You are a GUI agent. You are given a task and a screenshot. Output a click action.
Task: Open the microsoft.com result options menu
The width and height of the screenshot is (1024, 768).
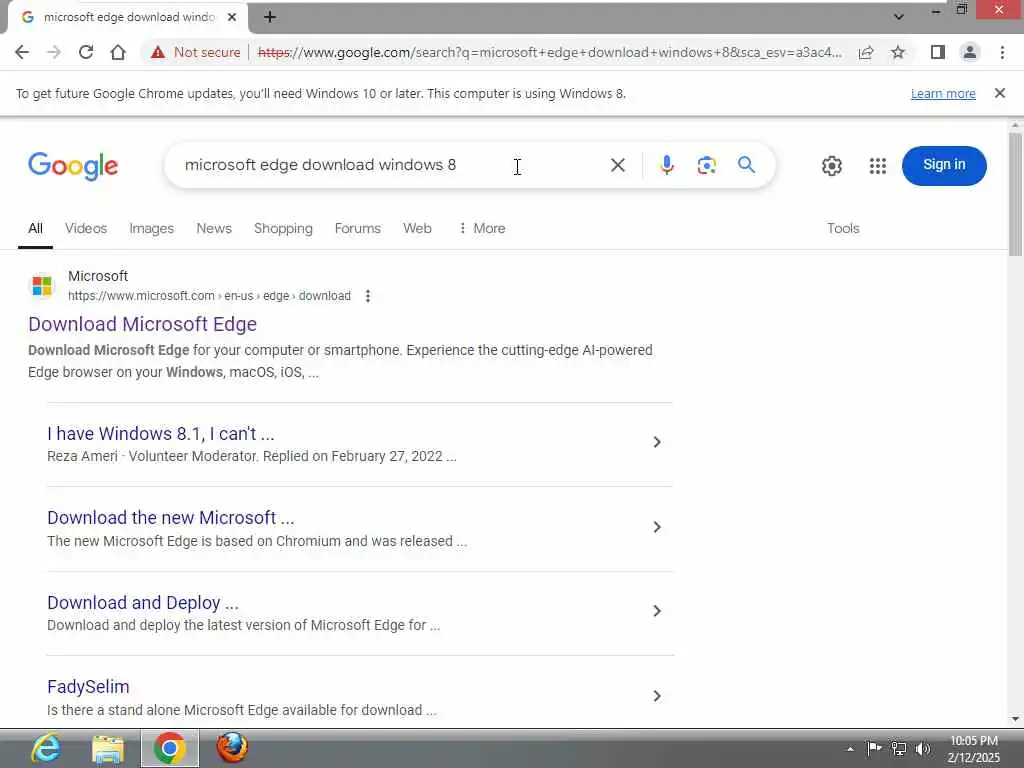pos(368,296)
